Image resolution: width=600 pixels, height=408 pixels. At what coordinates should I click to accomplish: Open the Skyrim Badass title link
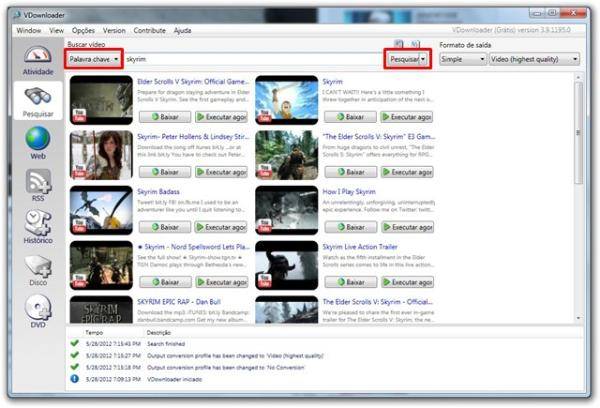coord(158,191)
